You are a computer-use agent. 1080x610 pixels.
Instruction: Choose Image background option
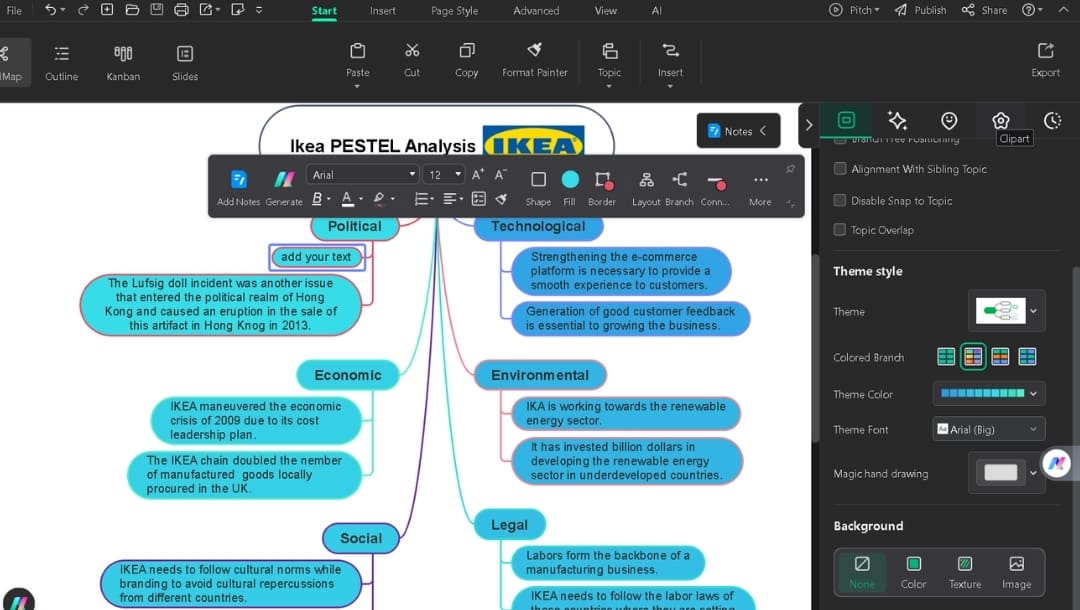point(1017,572)
